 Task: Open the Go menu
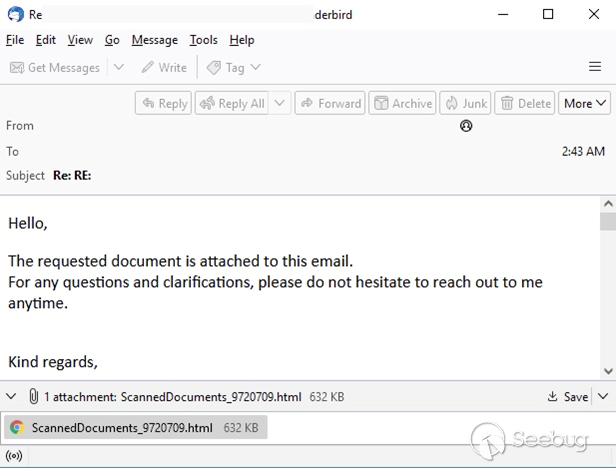pyautogui.click(x=112, y=40)
